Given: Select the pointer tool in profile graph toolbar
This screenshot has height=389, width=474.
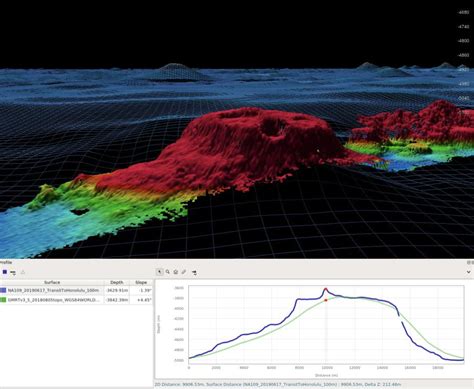Looking at the screenshot, I should 160,272.
